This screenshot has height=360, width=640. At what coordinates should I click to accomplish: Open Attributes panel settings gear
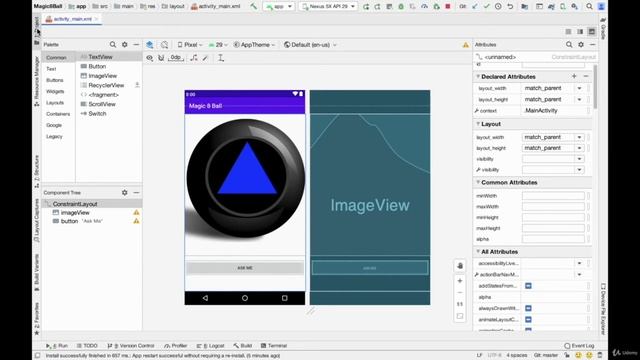[581, 44]
